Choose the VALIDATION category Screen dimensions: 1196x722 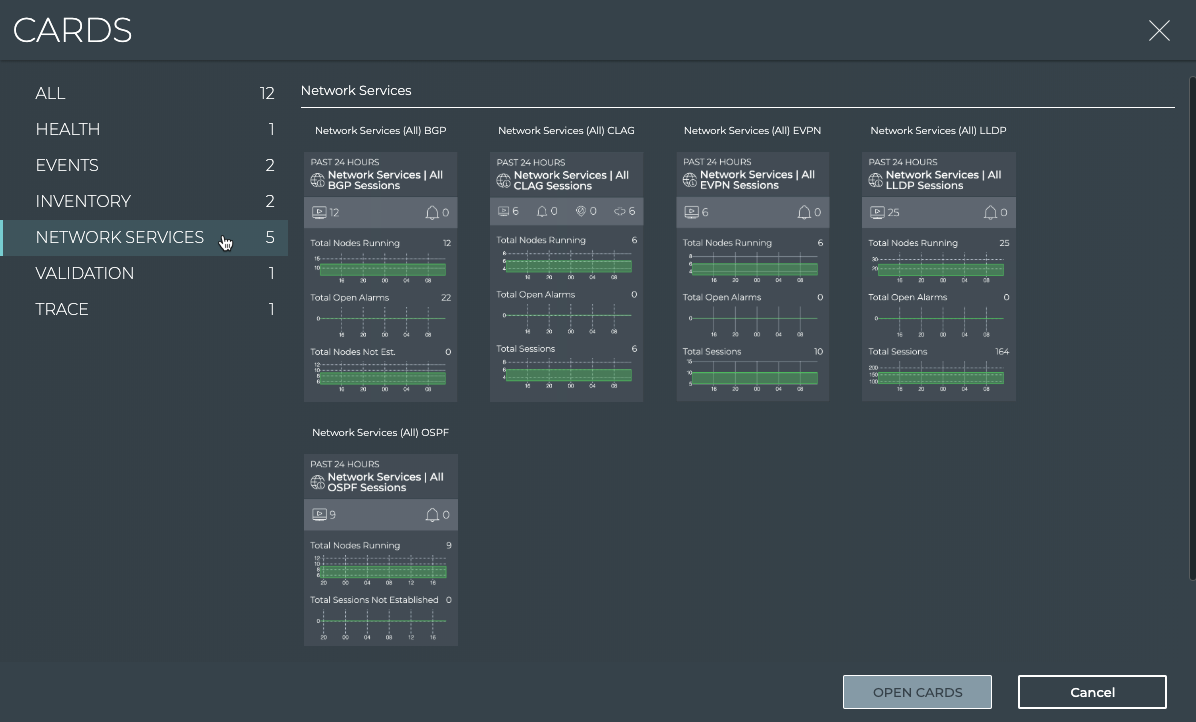pyautogui.click(x=84, y=273)
